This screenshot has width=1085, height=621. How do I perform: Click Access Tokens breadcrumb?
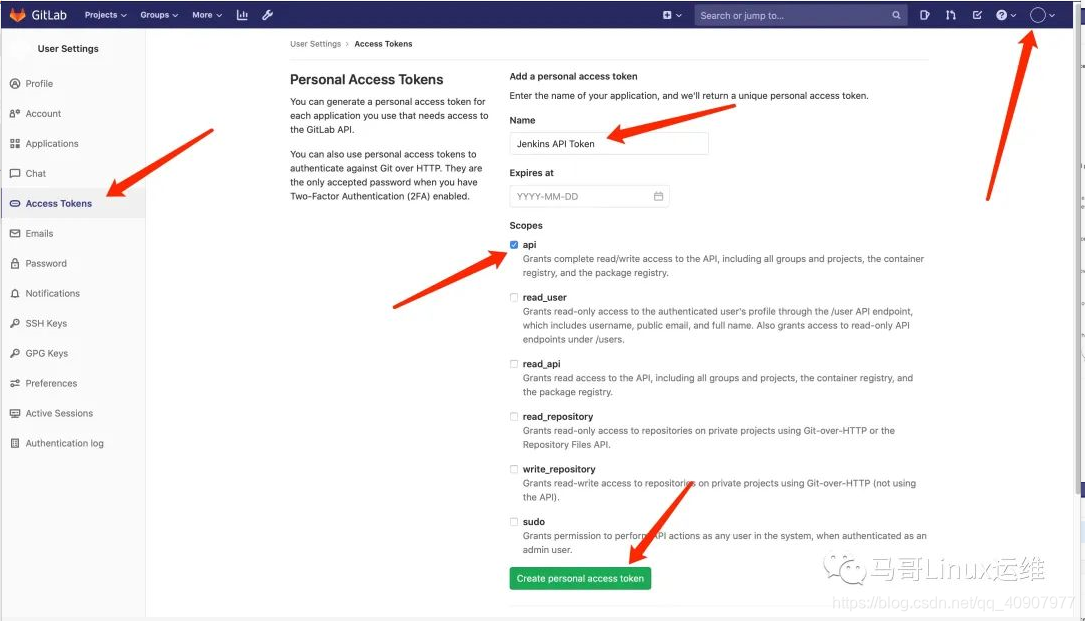[x=383, y=44]
